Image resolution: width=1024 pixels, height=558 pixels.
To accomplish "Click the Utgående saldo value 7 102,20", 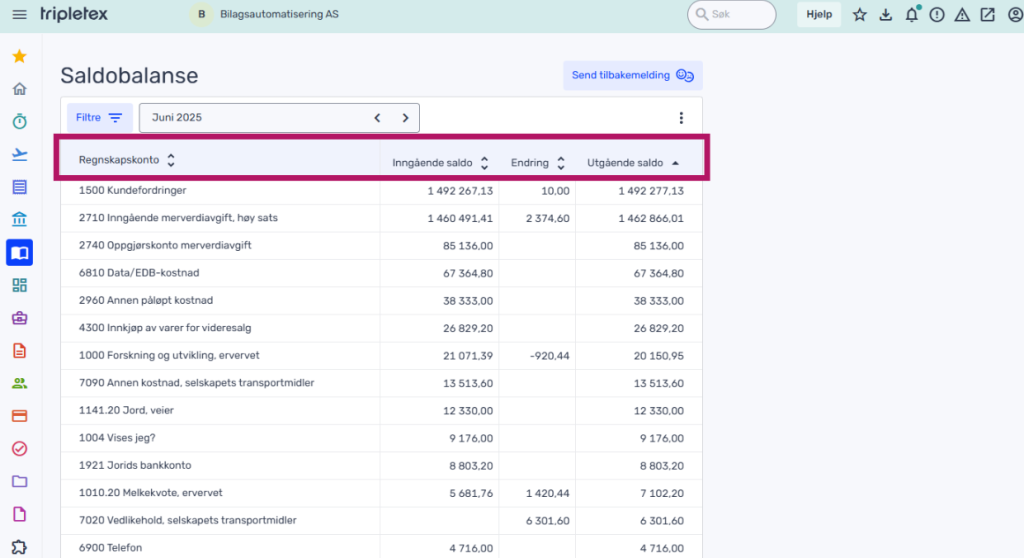I will pyautogui.click(x=662, y=493).
